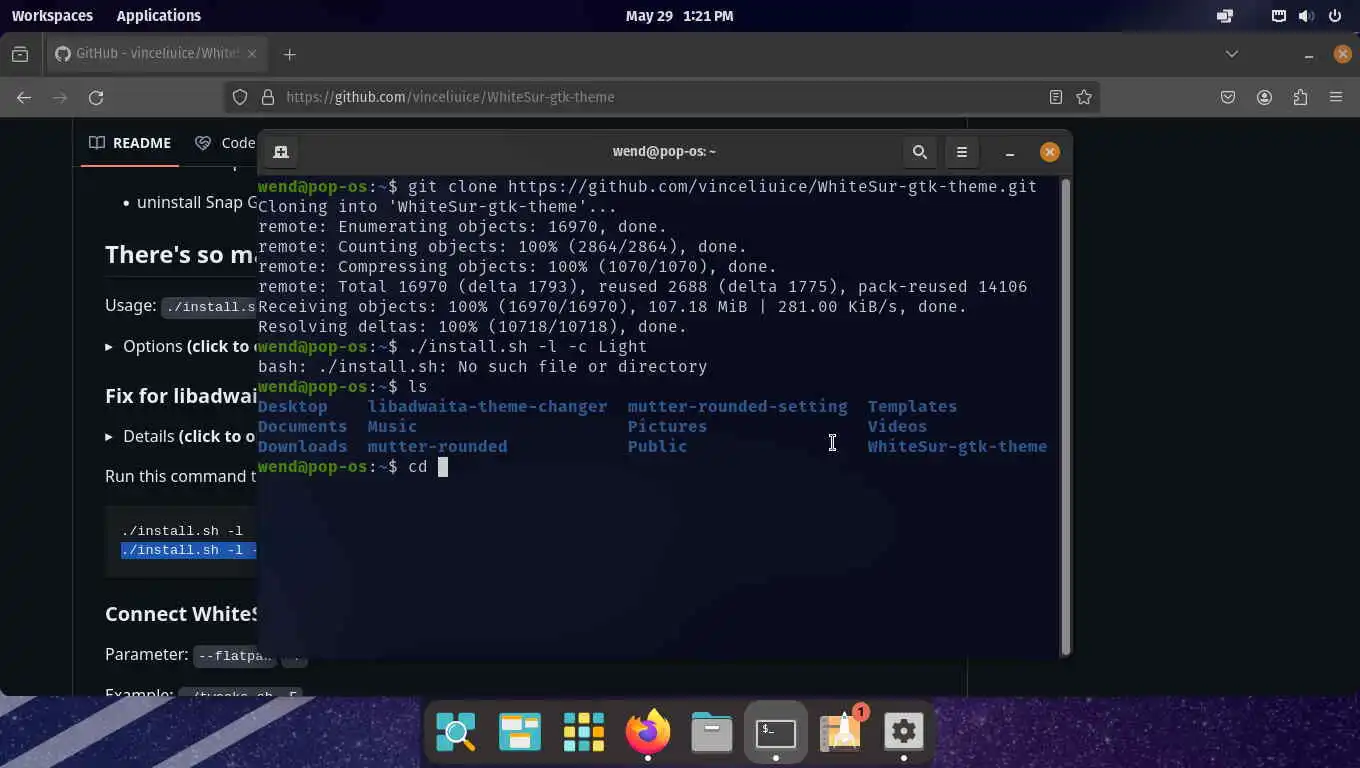This screenshot has height=768, width=1360.
Task: Click the Pictures directory name
Action: pos(667,426)
